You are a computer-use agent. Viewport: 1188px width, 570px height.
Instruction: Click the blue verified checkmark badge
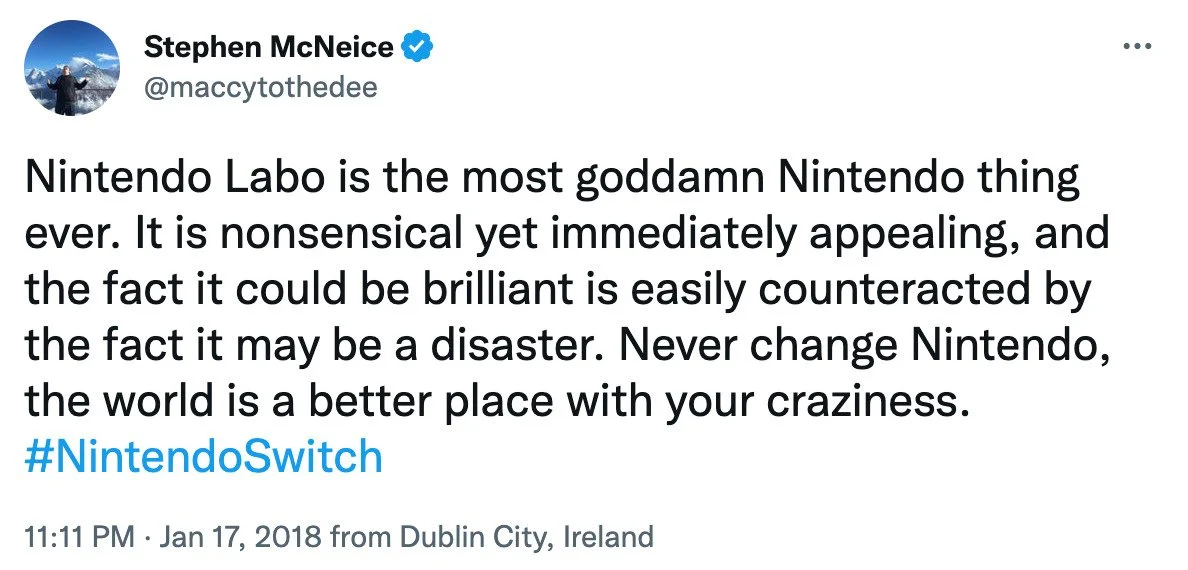417,48
